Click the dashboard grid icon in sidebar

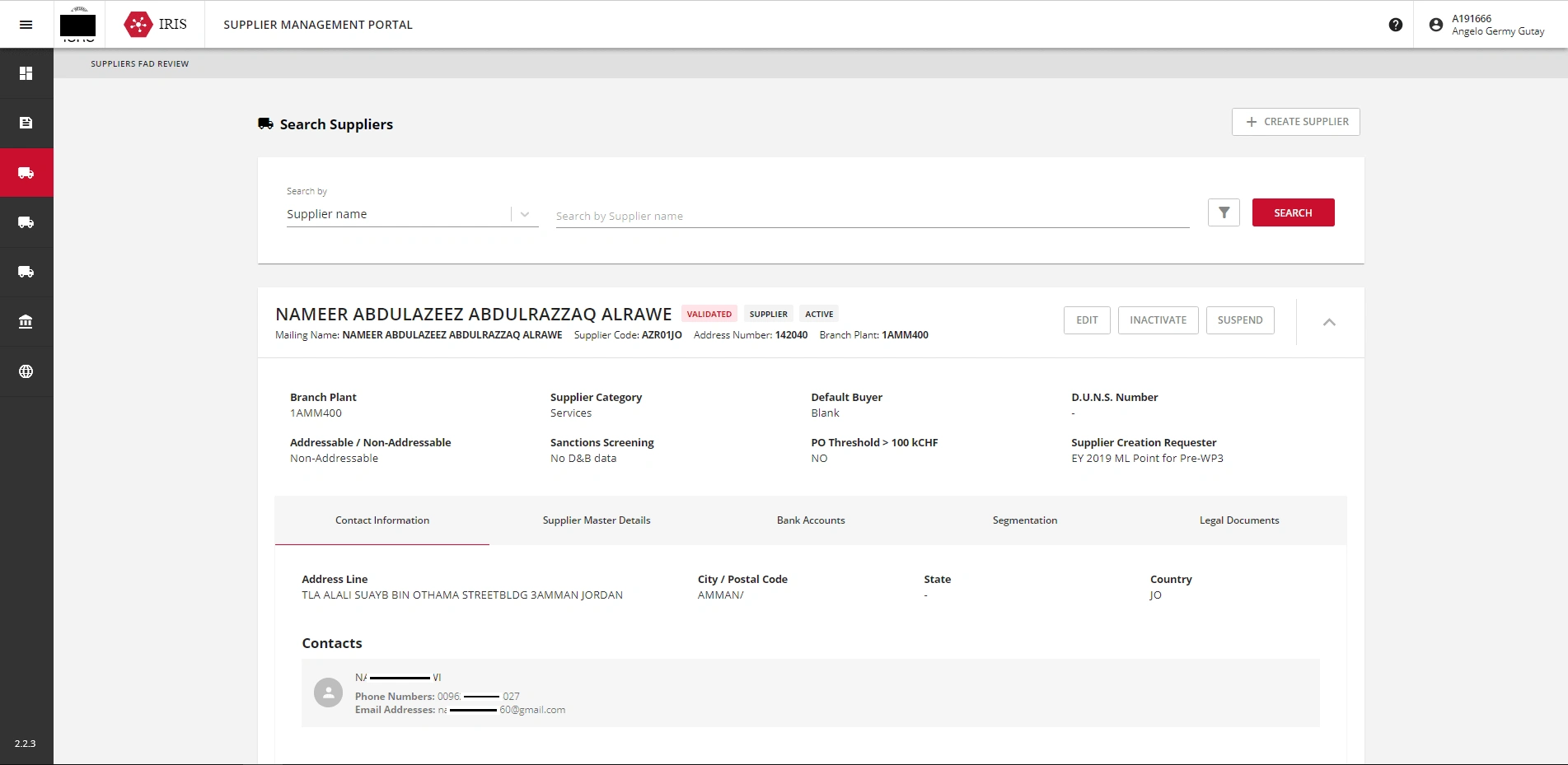26,73
